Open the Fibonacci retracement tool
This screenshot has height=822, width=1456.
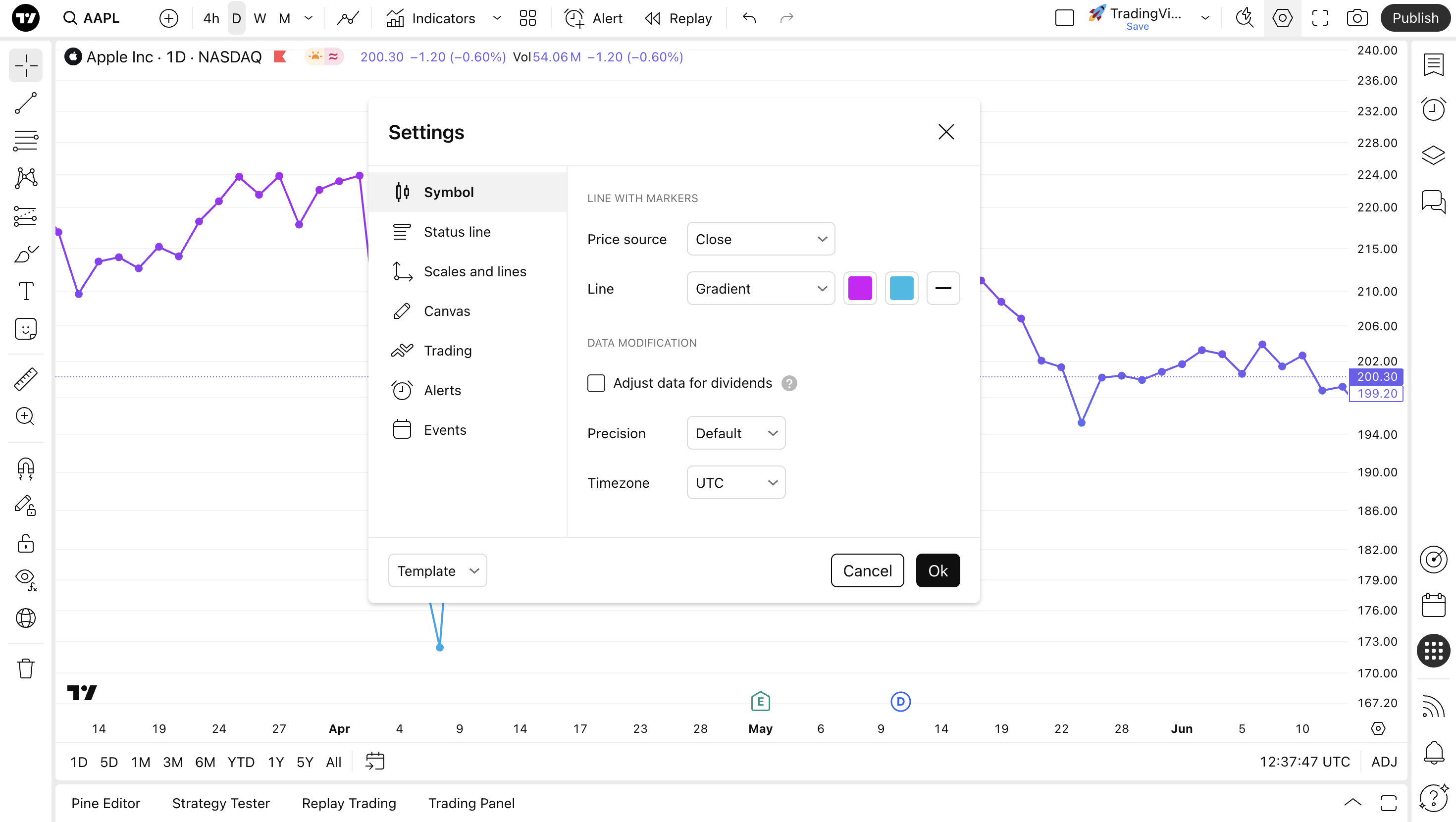pyautogui.click(x=25, y=140)
